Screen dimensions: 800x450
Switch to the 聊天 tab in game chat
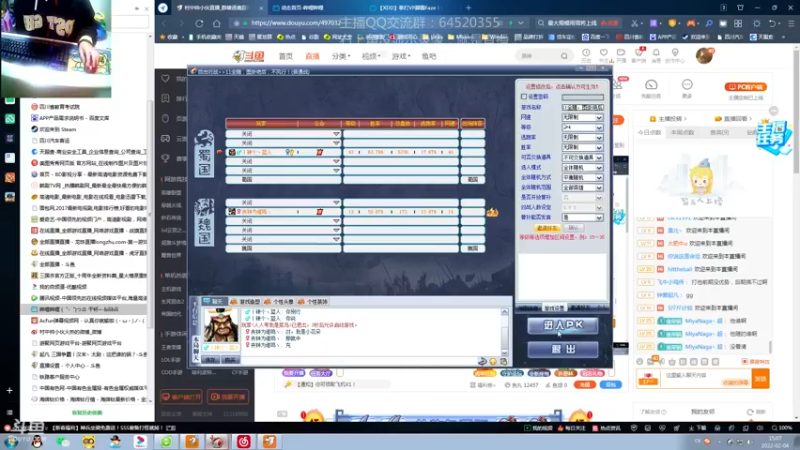(x=213, y=302)
